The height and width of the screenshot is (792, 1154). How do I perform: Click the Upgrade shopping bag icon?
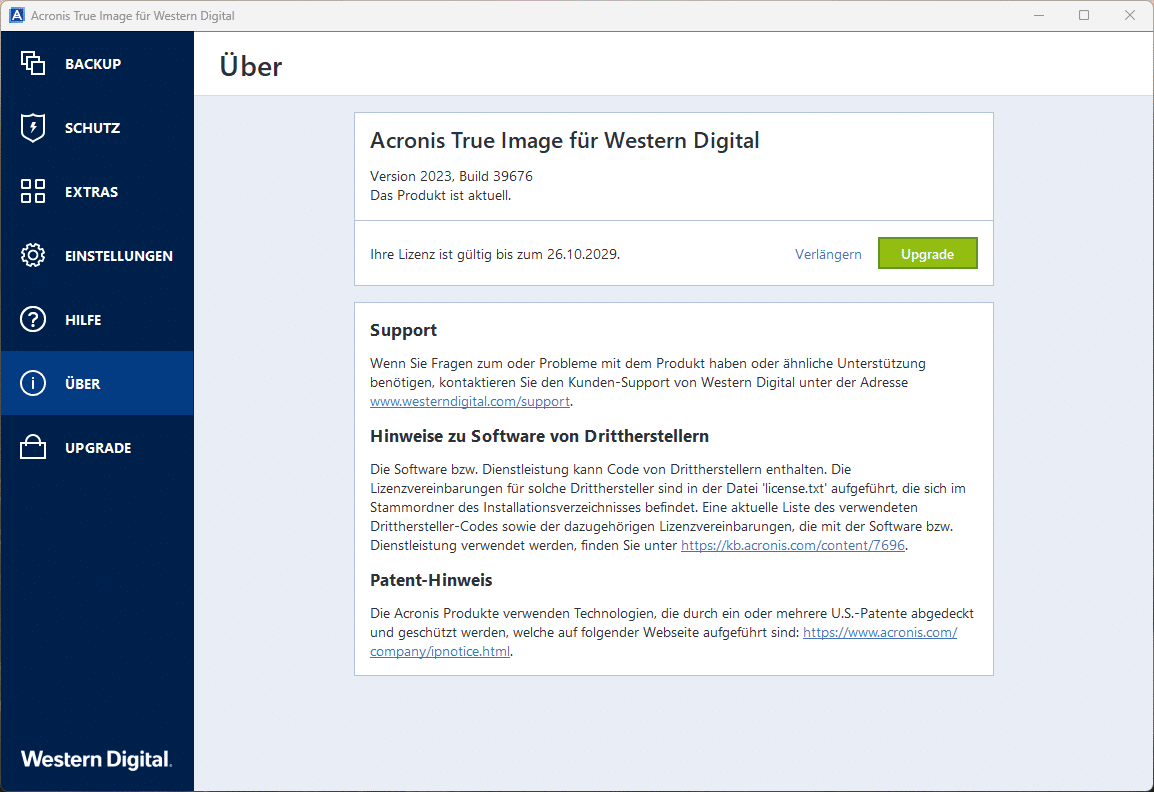pos(33,448)
